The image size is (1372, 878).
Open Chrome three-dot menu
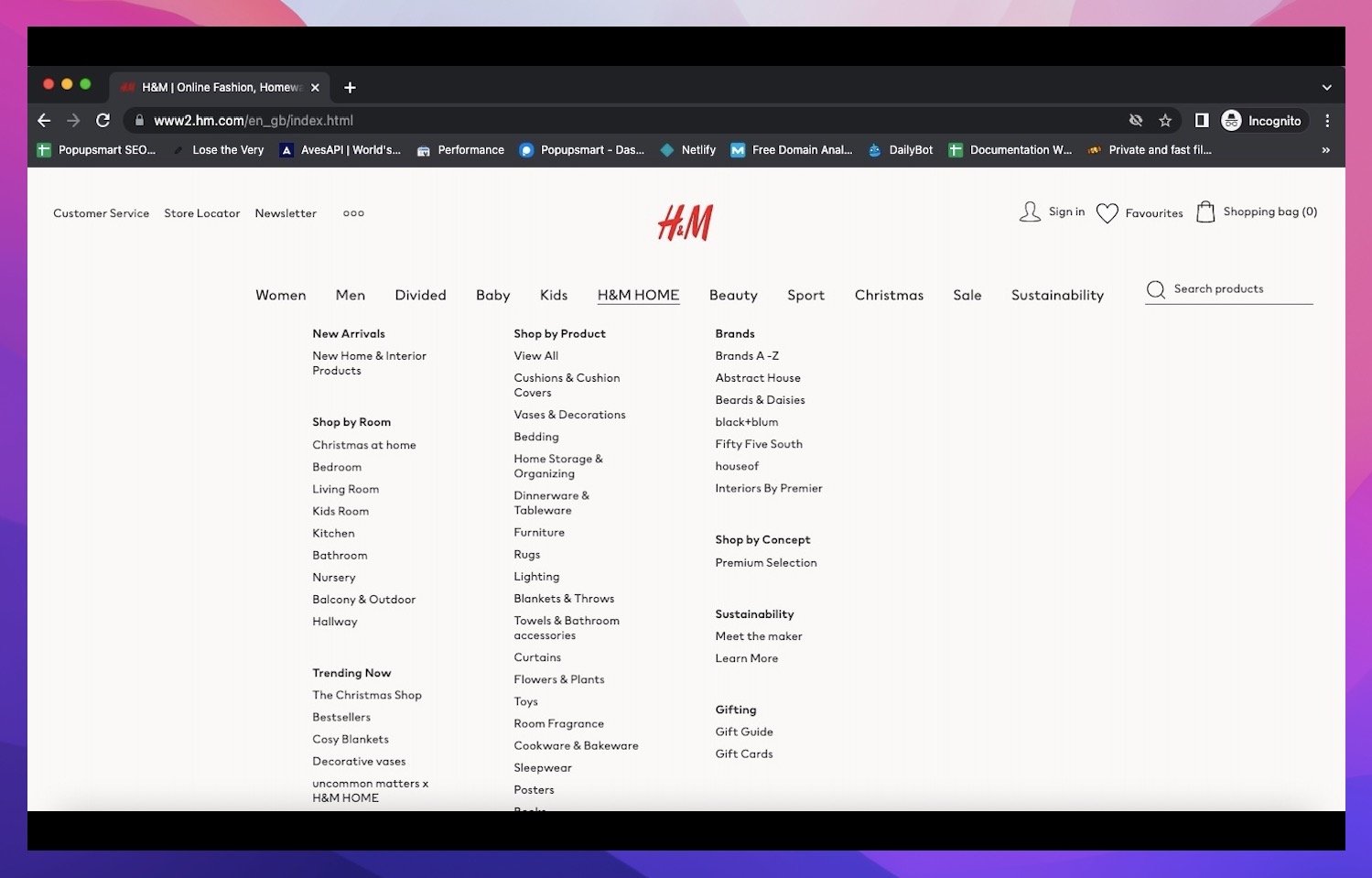click(x=1327, y=120)
